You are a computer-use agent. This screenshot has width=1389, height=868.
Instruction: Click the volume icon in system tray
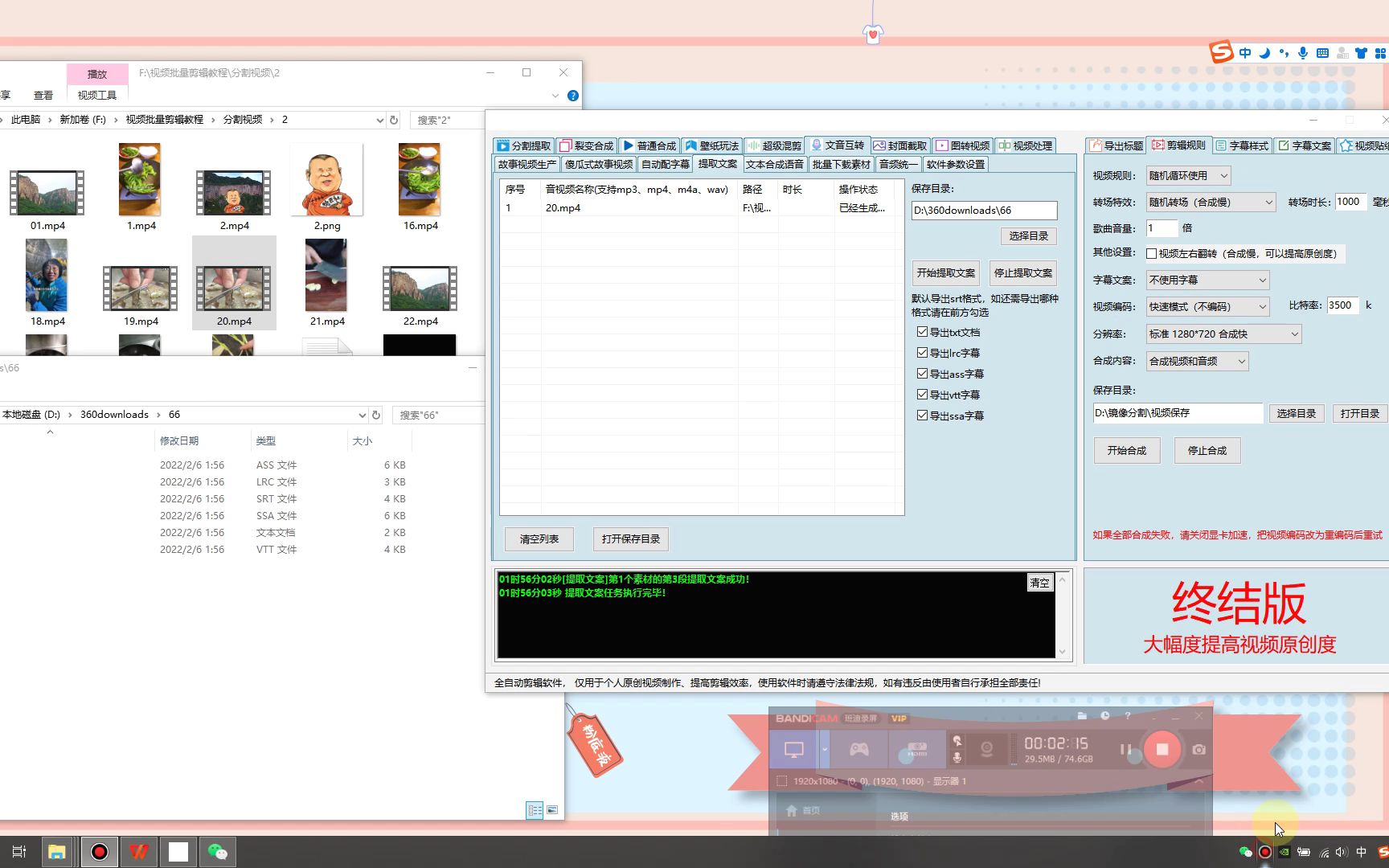(1342, 852)
